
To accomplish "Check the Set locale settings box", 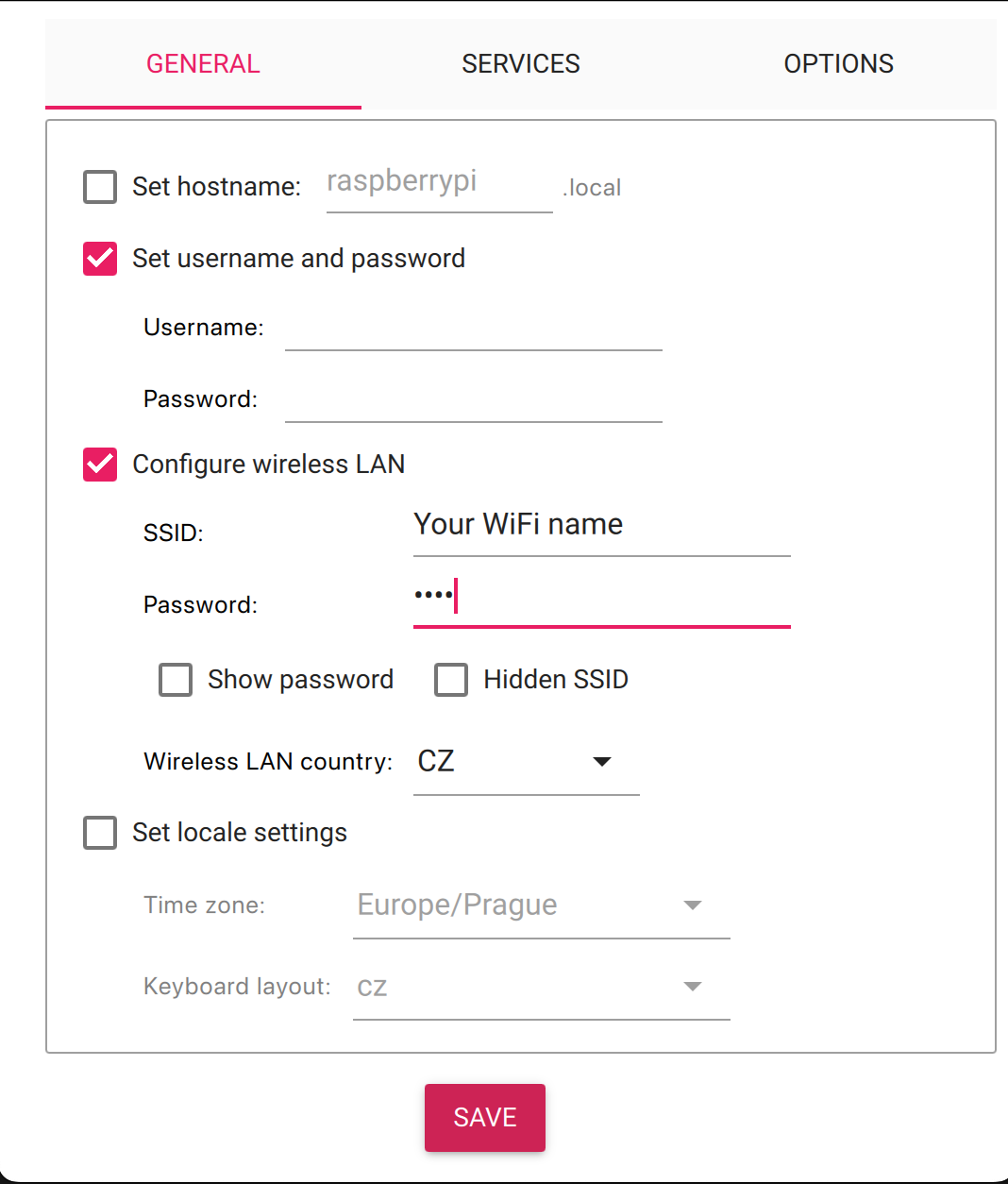I will tap(100, 833).
